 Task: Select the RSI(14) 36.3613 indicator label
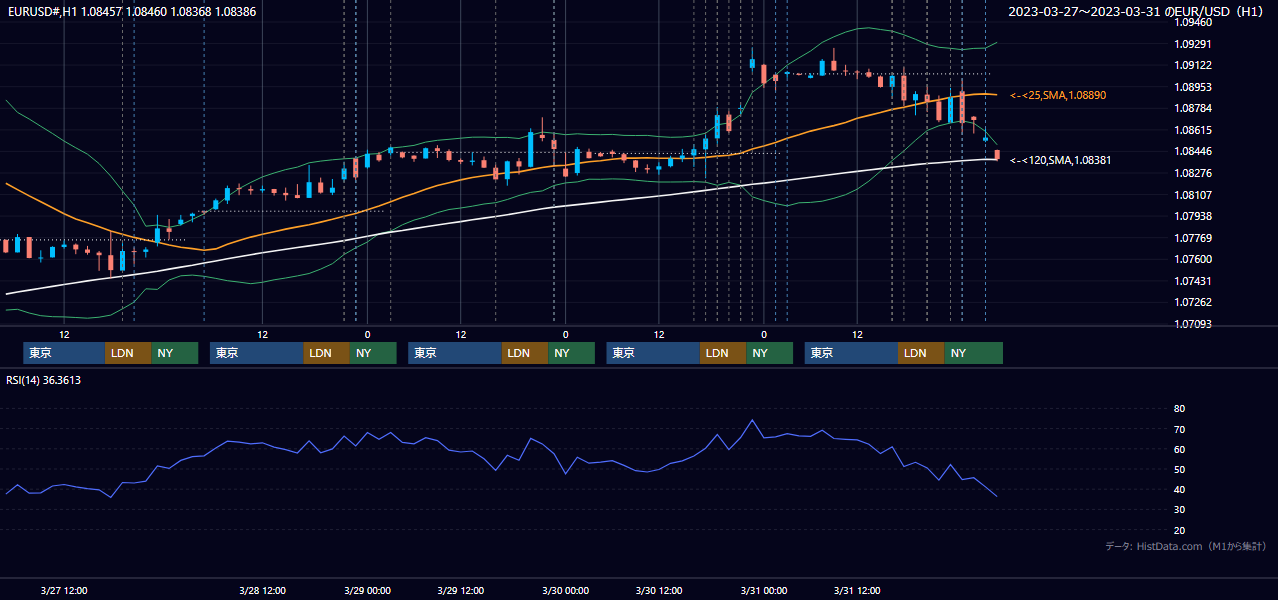click(44, 380)
